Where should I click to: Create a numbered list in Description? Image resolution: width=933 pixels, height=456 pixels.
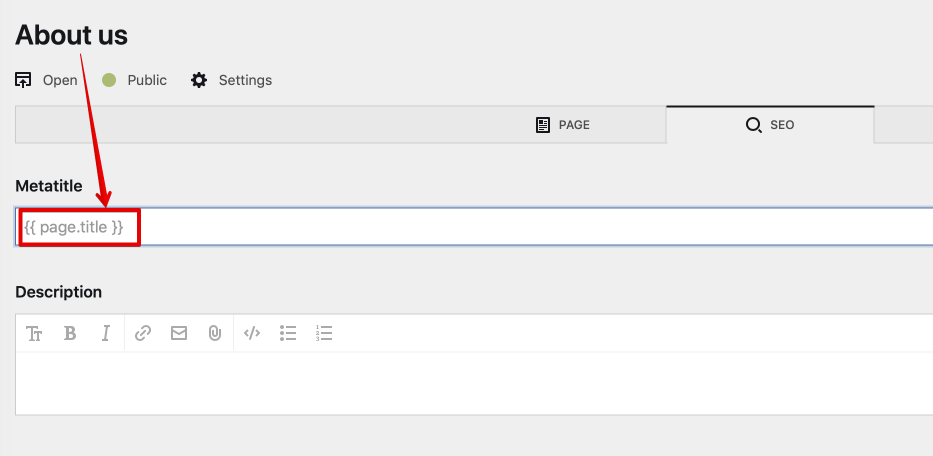[x=324, y=334]
